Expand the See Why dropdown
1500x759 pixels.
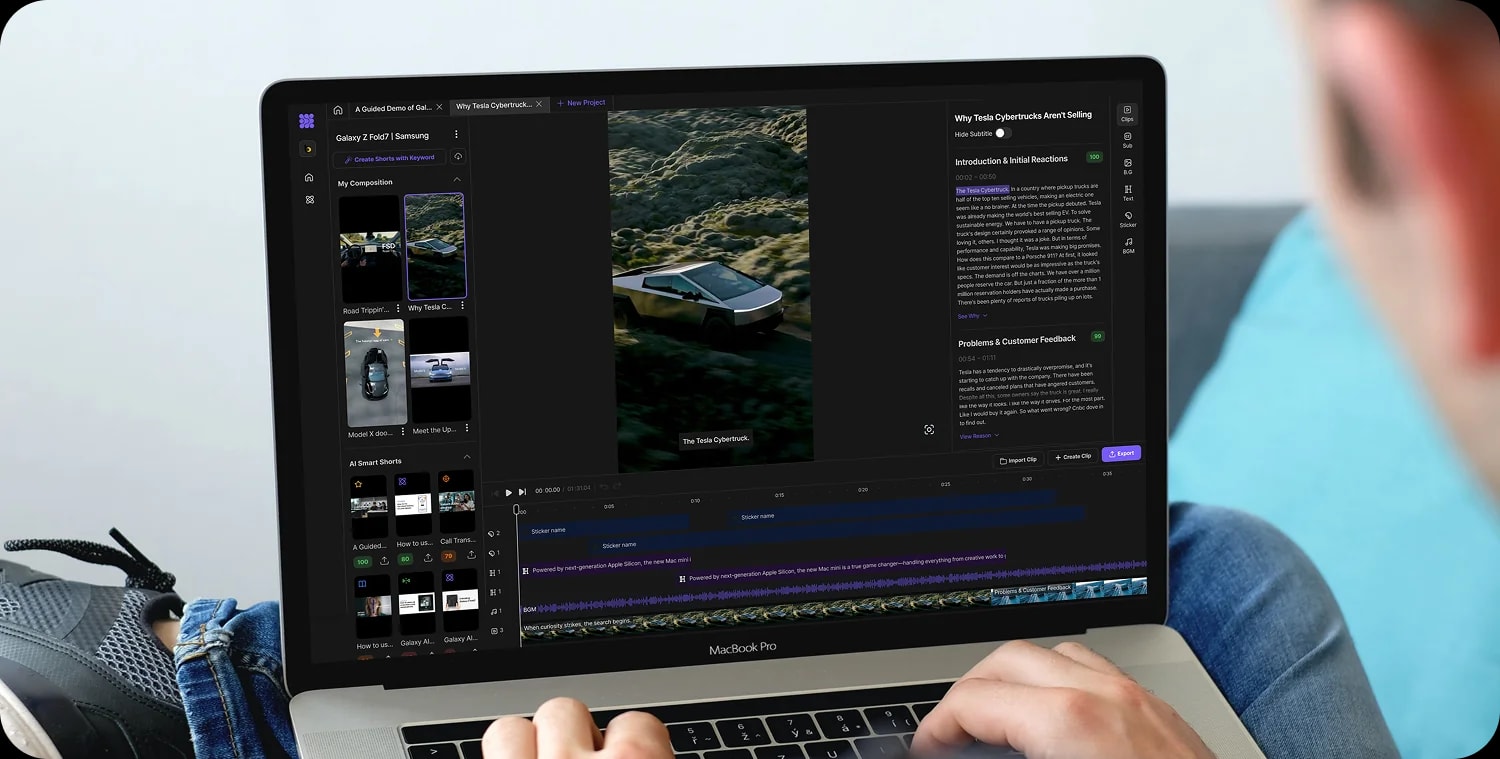pyautogui.click(x=972, y=316)
